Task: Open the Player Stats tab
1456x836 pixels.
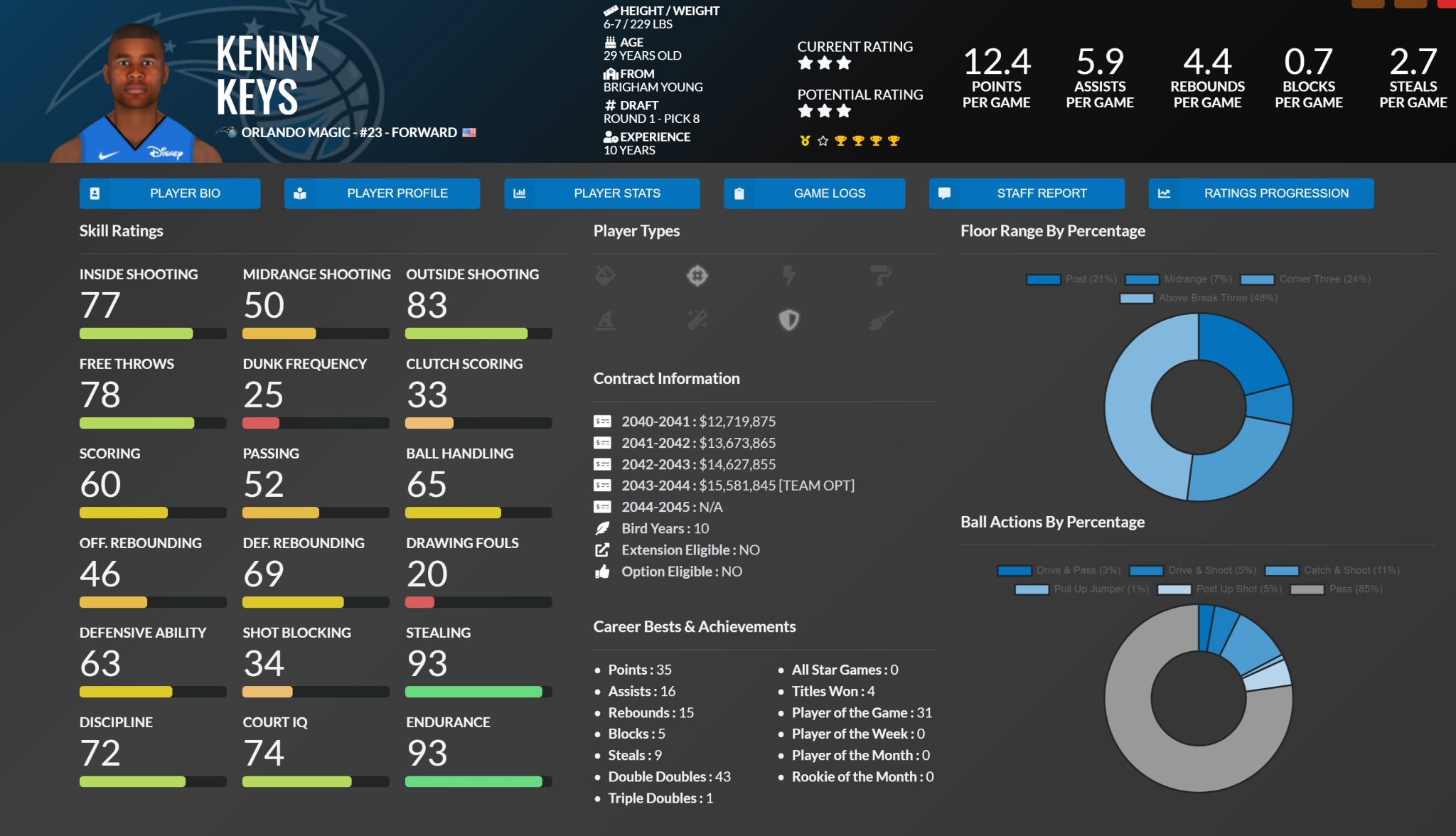Action: click(x=601, y=193)
